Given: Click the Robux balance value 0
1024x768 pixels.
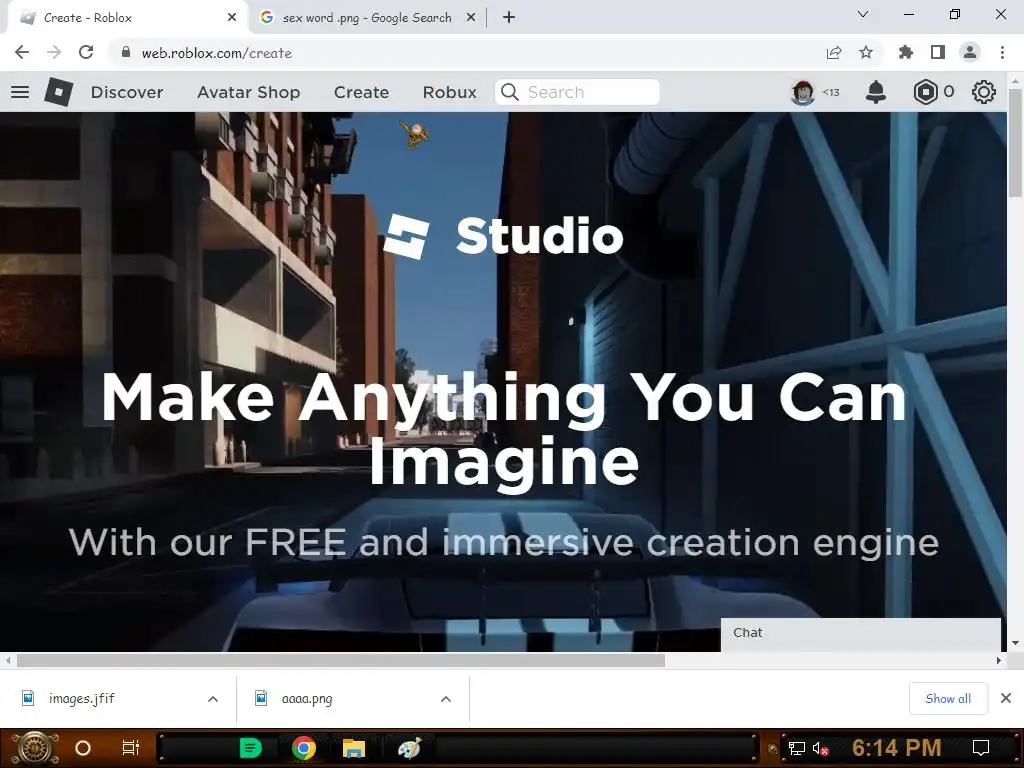Looking at the screenshot, I should pos(949,92).
